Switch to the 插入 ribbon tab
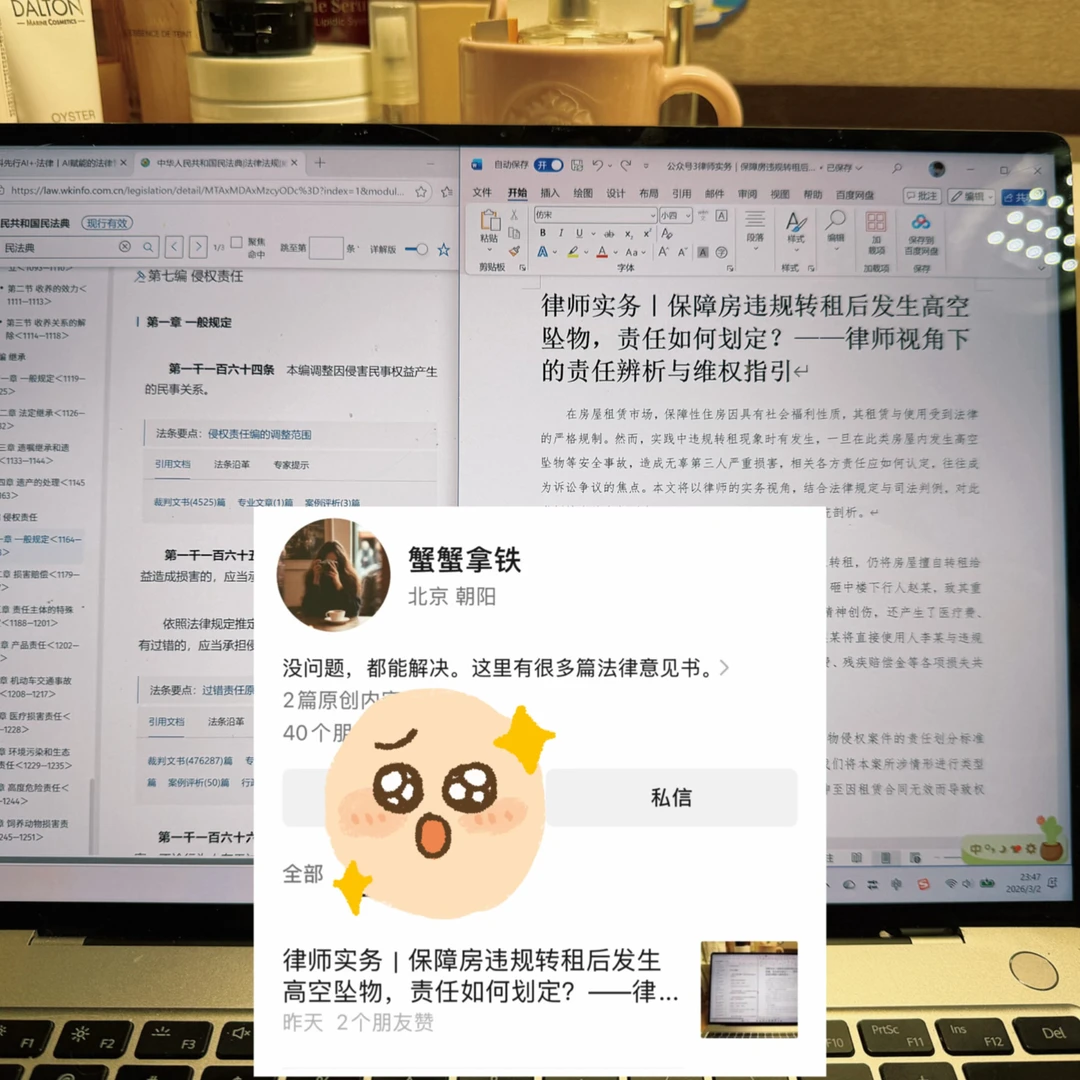 point(550,193)
